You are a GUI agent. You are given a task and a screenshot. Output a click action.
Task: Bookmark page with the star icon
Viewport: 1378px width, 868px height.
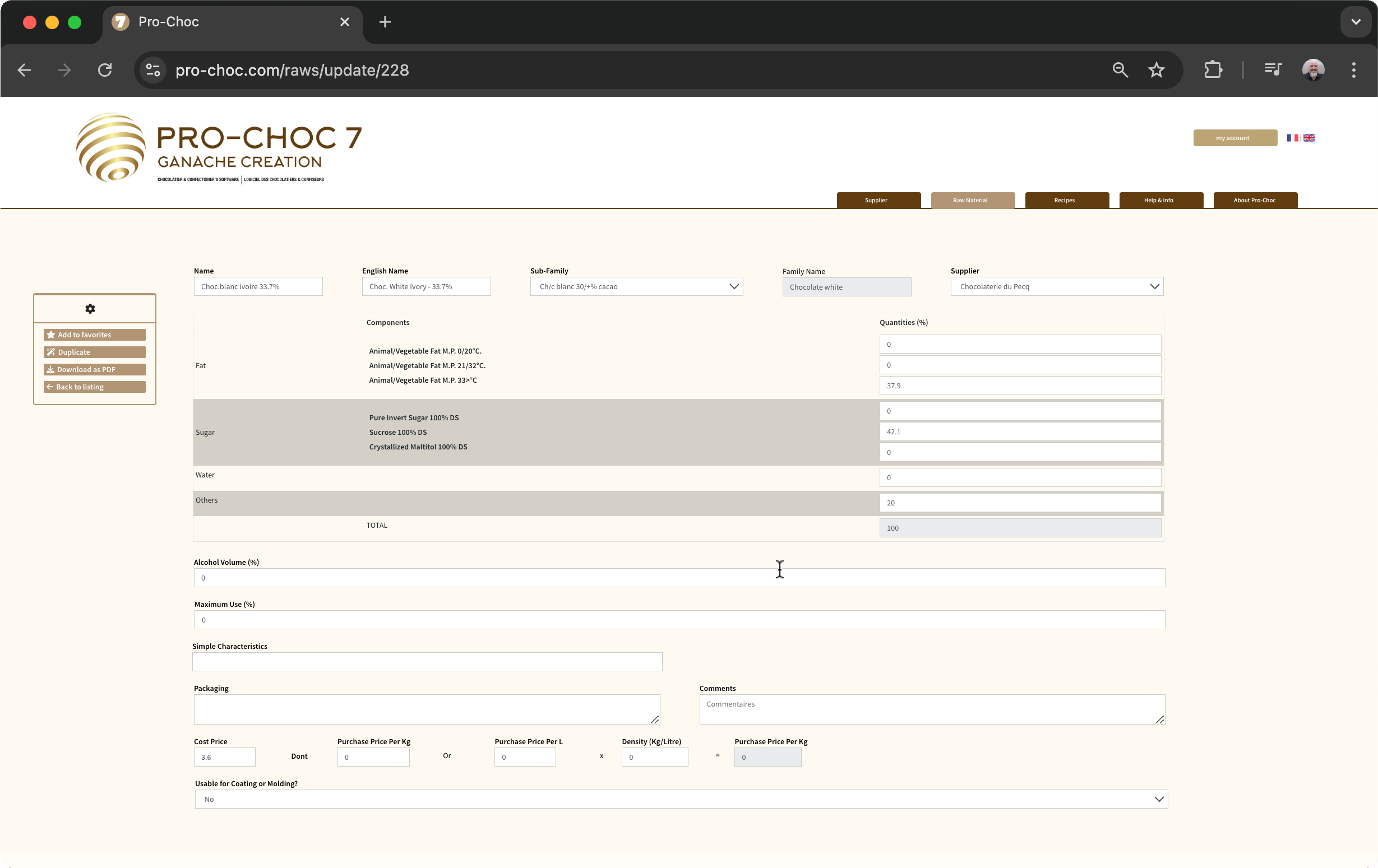tap(1156, 70)
